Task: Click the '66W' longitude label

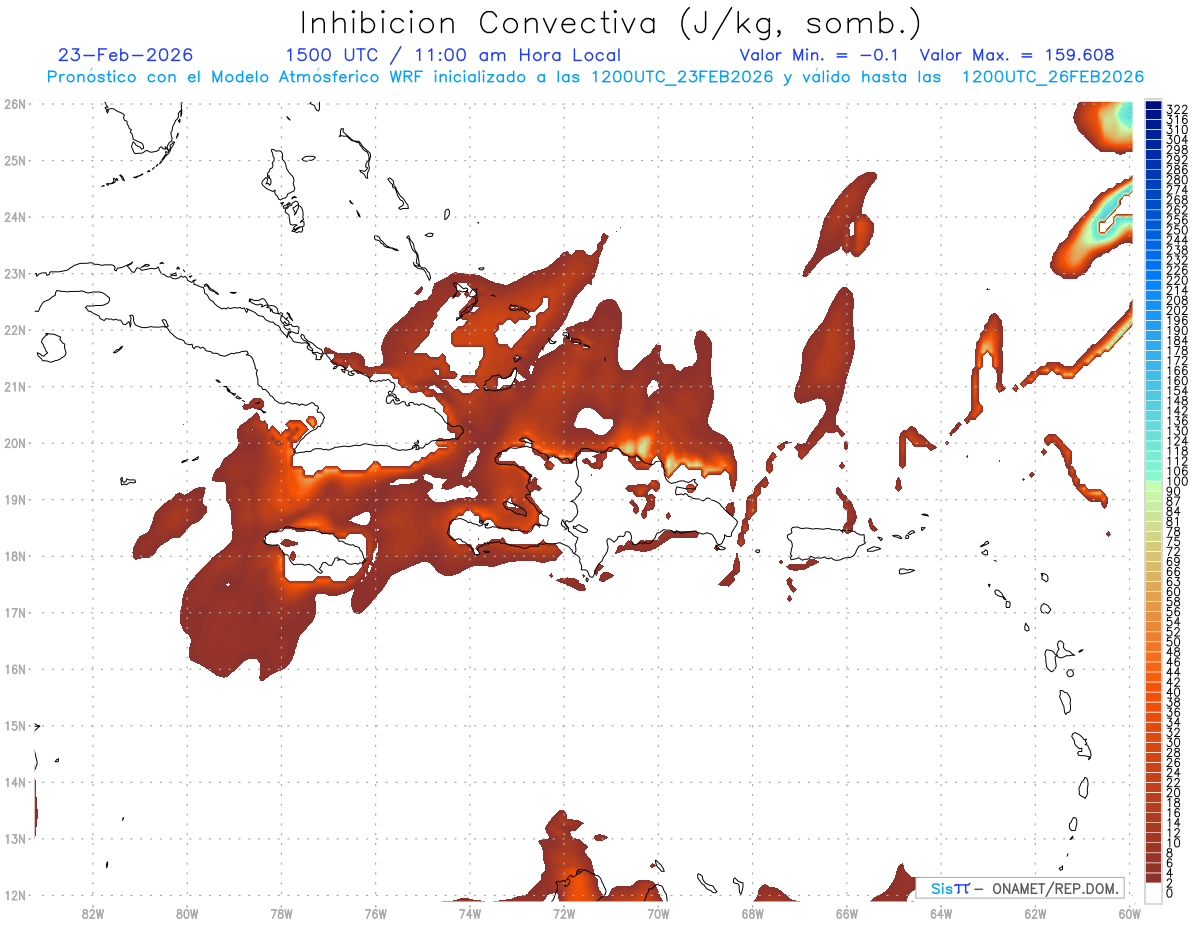Action: click(847, 913)
